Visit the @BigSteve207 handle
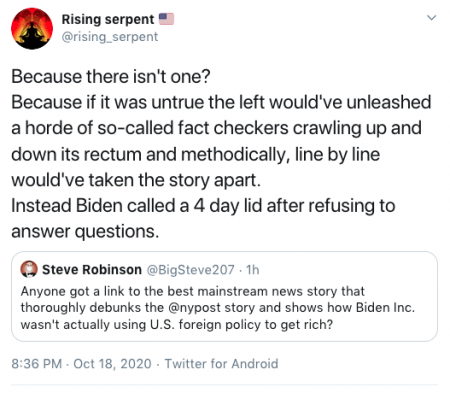This screenshot has width=450, height=399. pyautogui.click(x=191, y=270)
